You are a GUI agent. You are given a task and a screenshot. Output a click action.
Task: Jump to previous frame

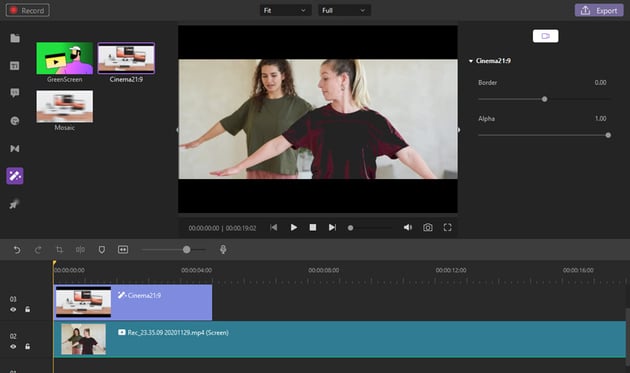pyautogui.click(x=274, y=227)
